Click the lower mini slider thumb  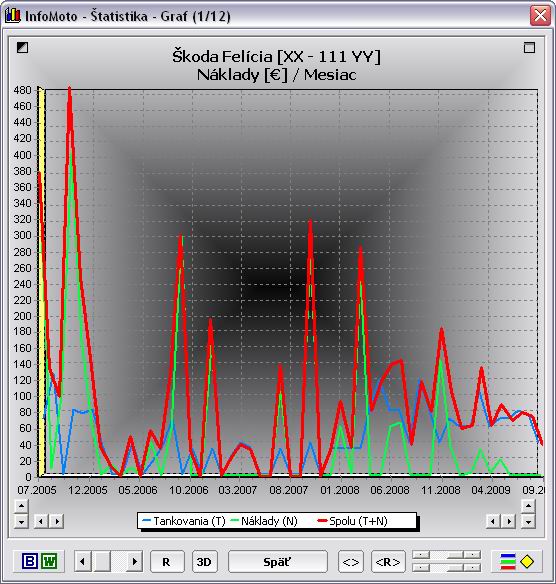455,568
